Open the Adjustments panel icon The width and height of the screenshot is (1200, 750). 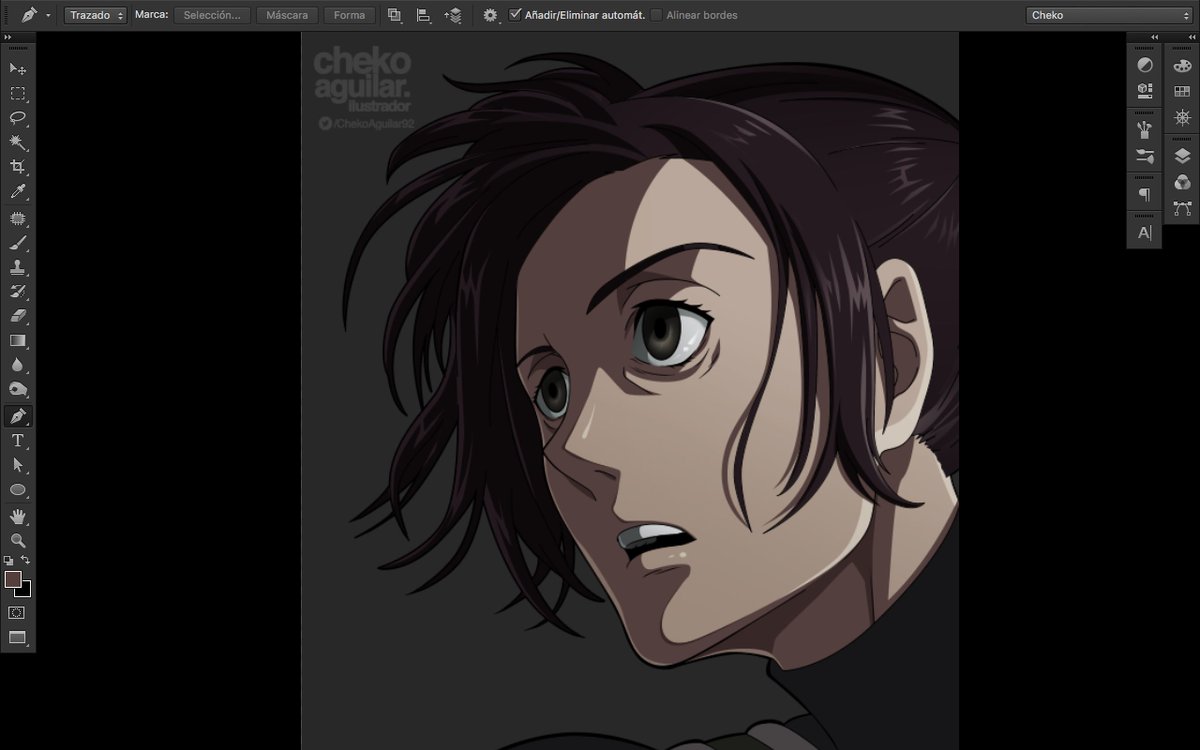[x=1145, y=65]
